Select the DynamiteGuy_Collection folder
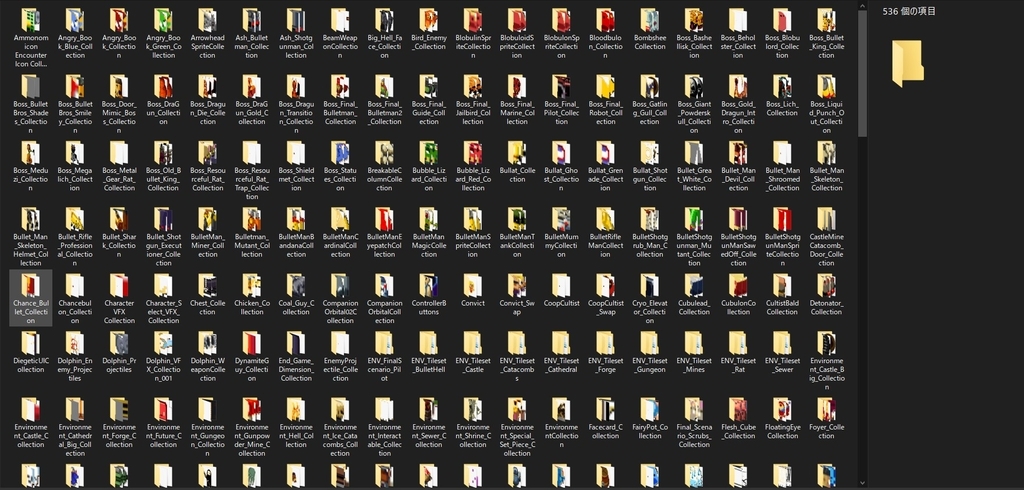 point(251,357)
